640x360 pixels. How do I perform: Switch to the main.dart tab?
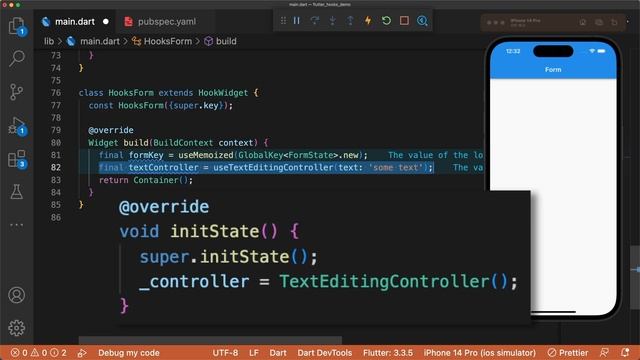(75, 22)
